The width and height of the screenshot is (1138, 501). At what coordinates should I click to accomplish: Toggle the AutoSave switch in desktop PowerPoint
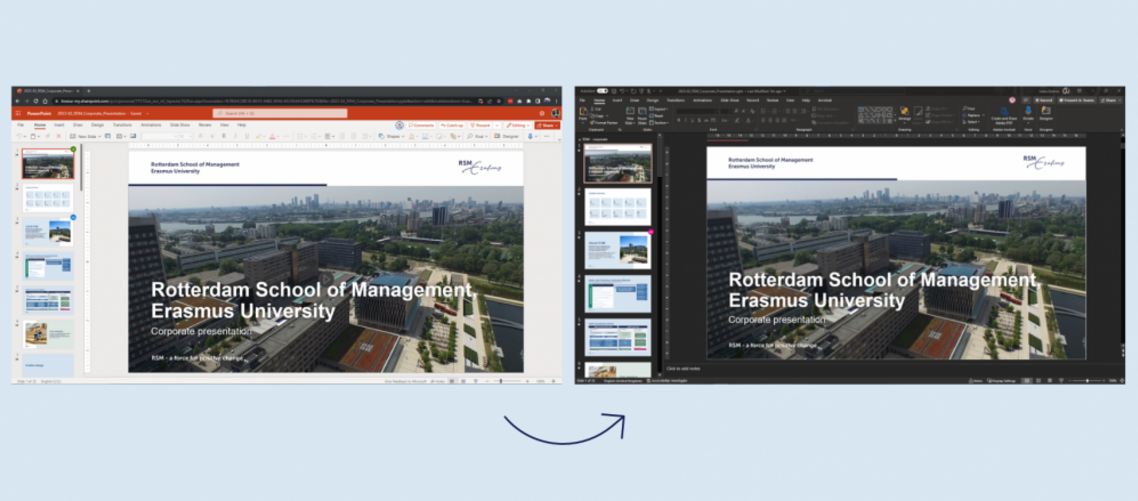pyautogui.click(x=602, y=91)
